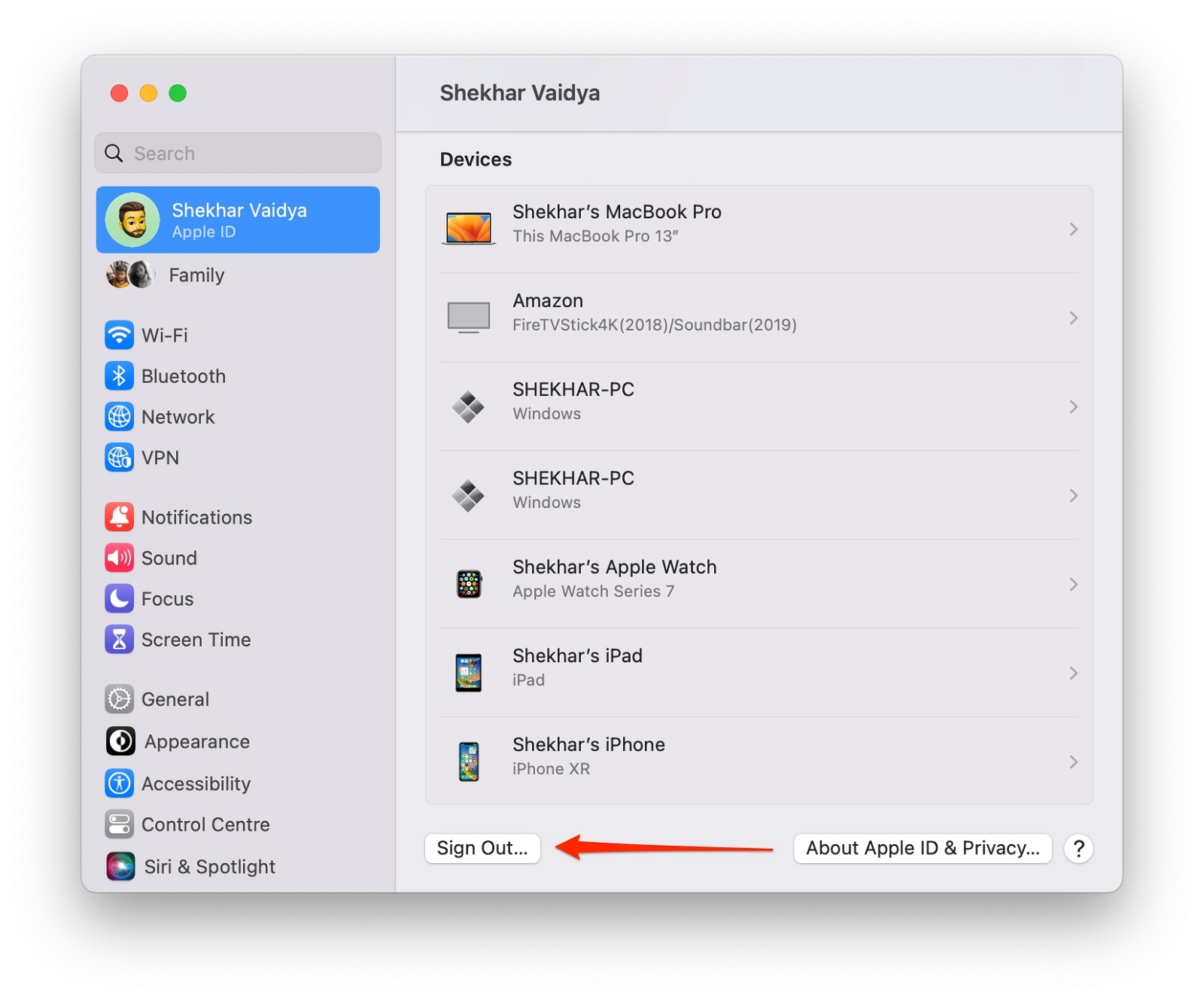Click the General gear icon
Image resolution: width=1204 pixels, height=1000 pixels.
[x=119, y=699]
